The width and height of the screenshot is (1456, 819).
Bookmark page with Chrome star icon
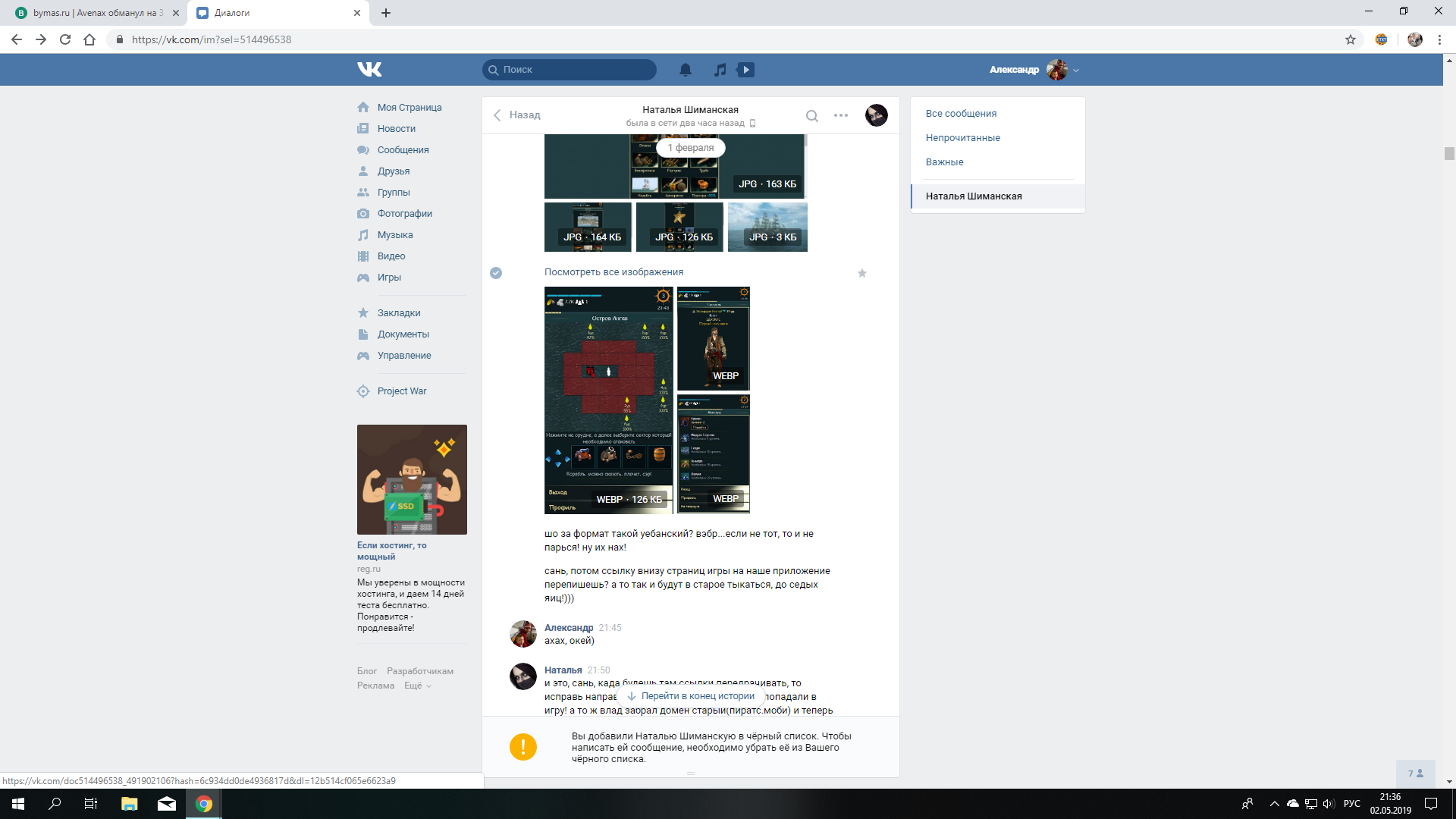[x=1350, y=39]
